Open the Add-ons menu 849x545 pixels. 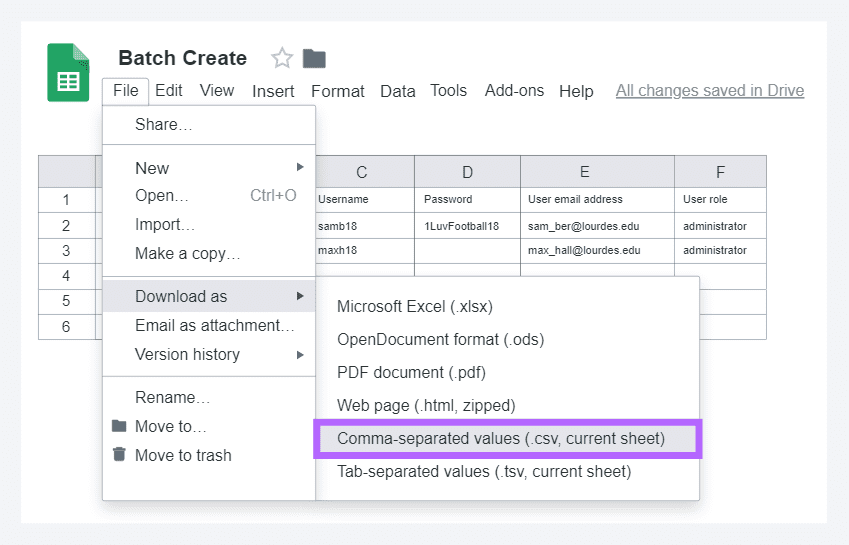pos(514,90)
